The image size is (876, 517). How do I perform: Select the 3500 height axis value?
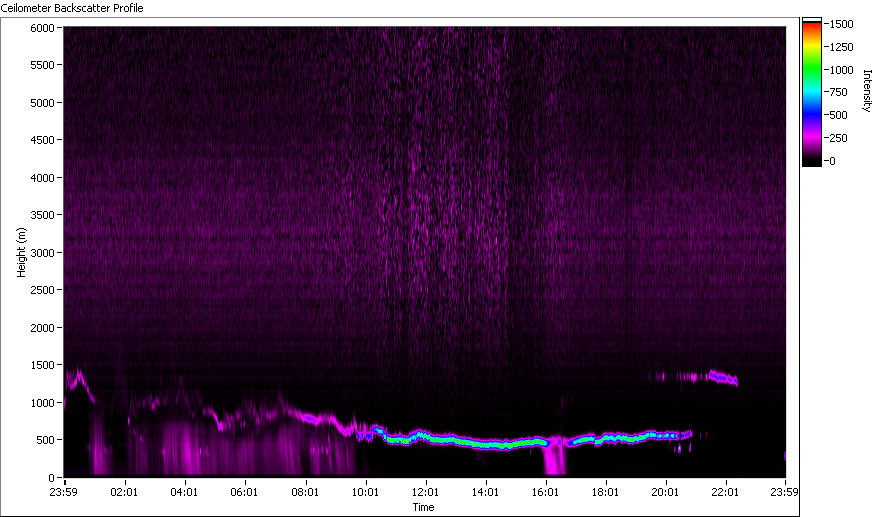click(42, 215)
